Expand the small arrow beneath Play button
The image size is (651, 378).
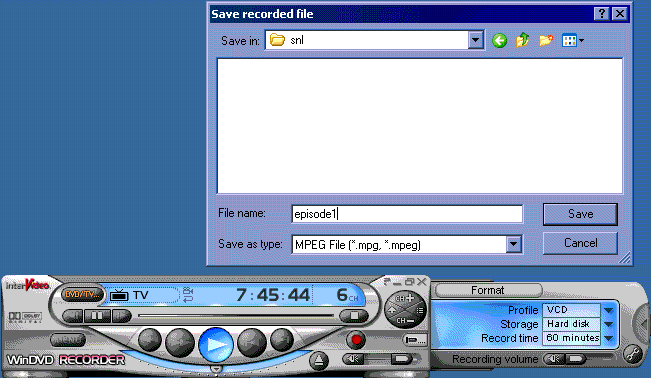(216, 368)
